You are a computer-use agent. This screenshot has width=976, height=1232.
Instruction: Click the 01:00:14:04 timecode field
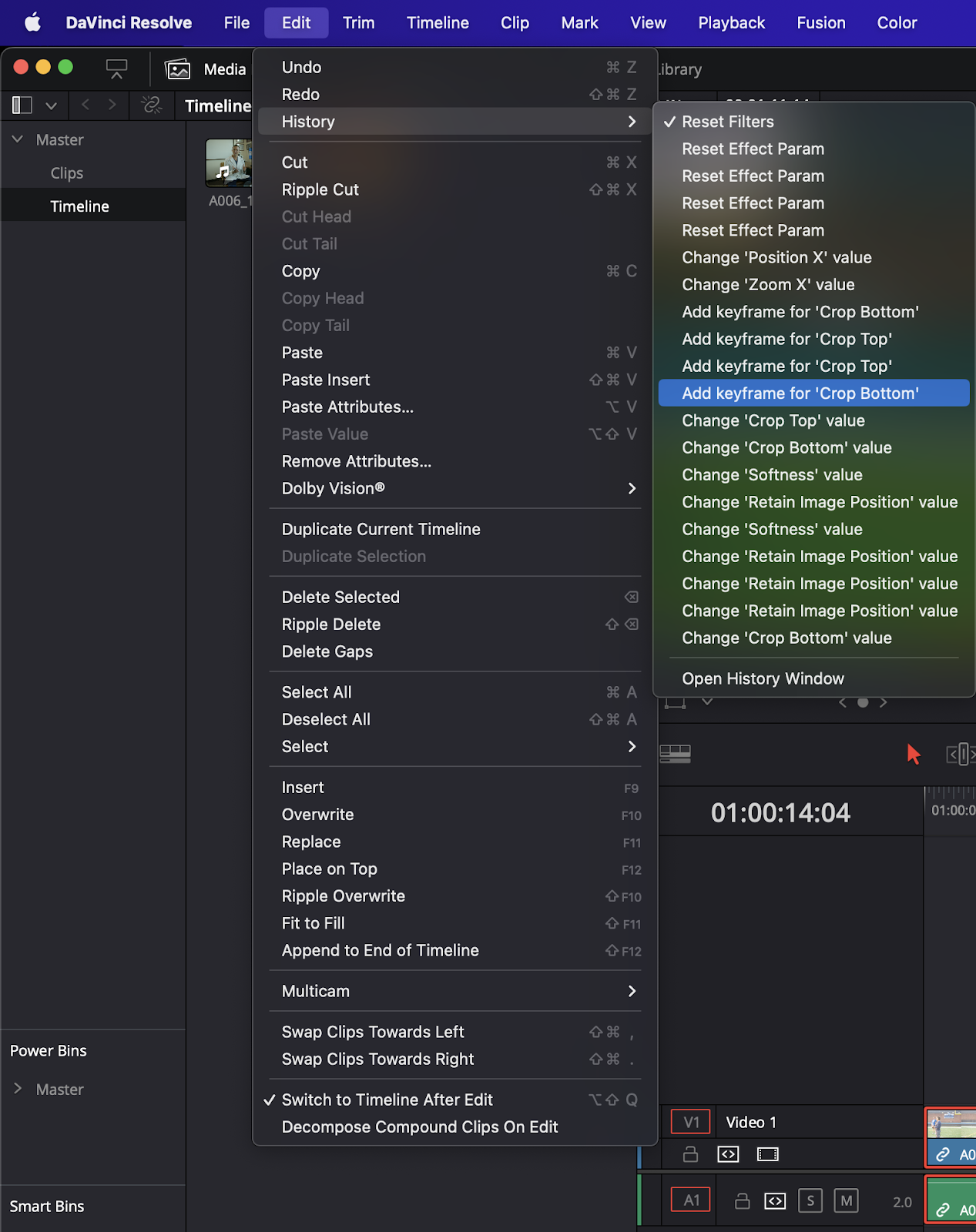(780, 812)
